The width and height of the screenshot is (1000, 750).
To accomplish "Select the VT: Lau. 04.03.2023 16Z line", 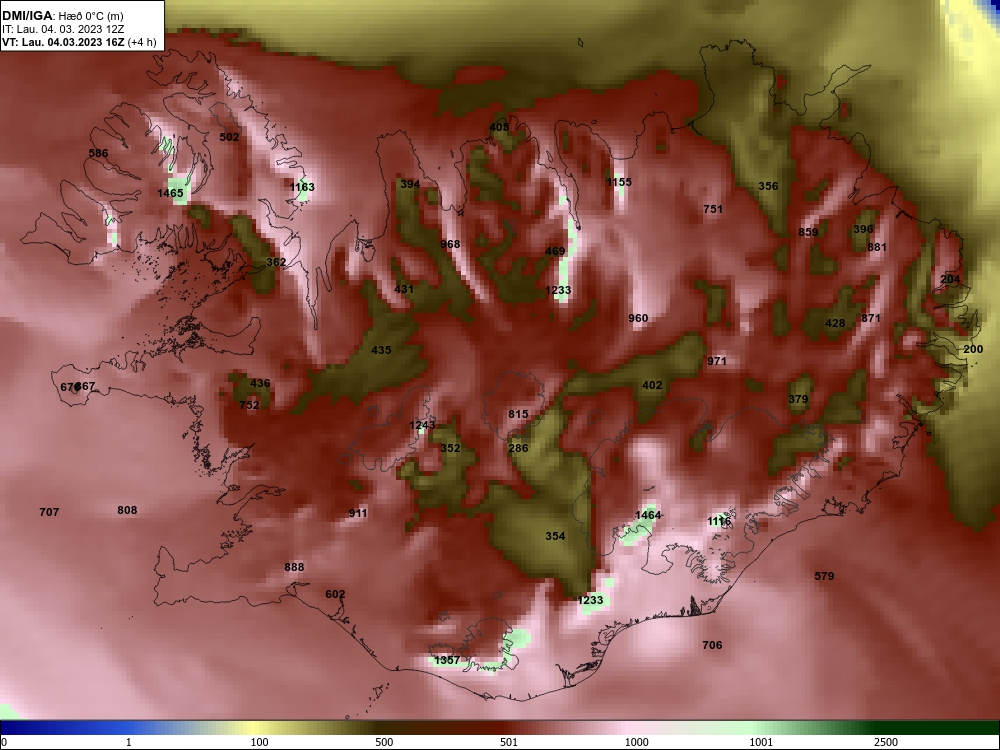I will click(79, 42).
